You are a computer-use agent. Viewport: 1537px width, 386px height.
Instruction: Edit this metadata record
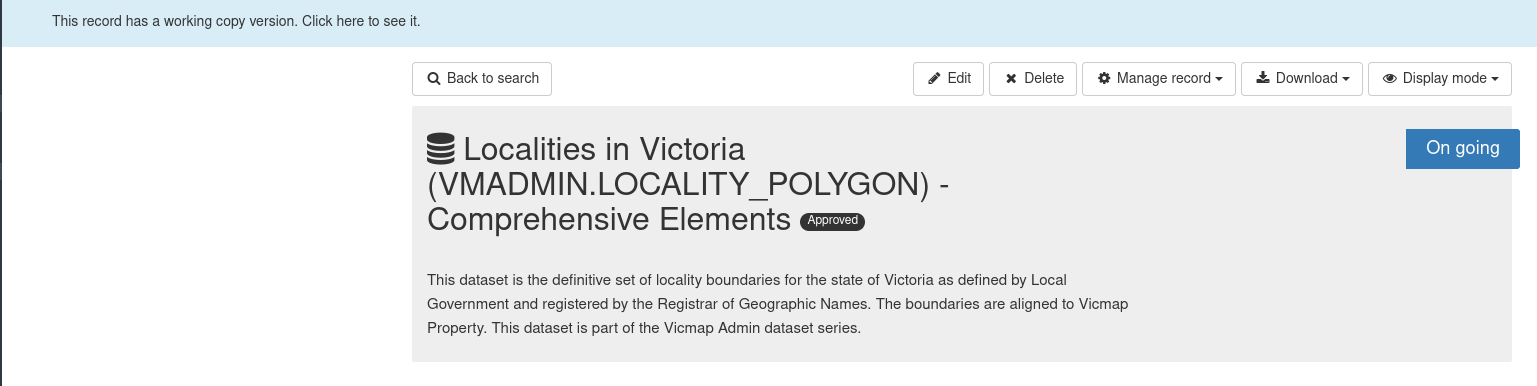pos(948,79)
